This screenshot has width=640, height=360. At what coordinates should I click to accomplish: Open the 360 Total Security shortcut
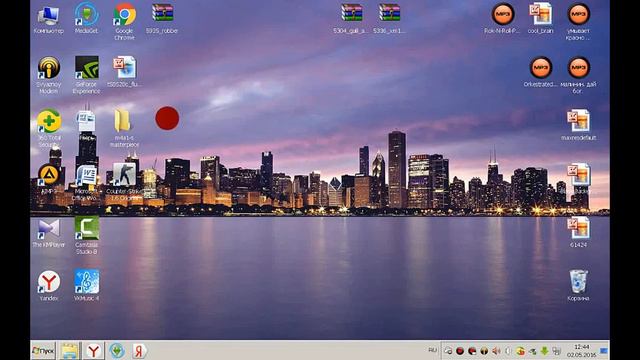point(49,128)
